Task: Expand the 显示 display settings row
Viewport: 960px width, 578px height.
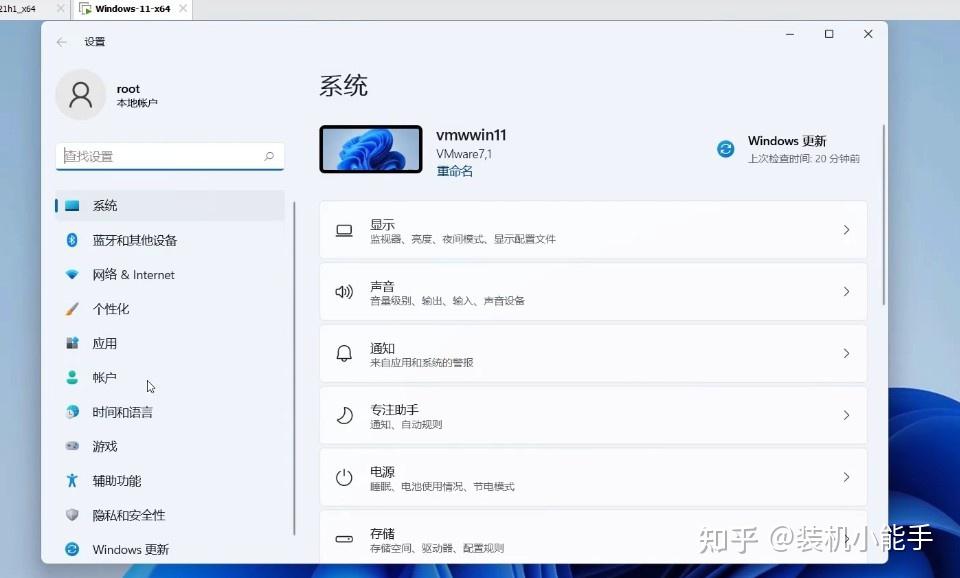Action: [x=591, y=230]
